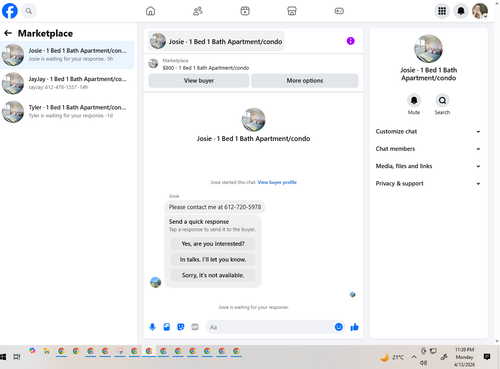Open Windows Start button

point(3,357)
